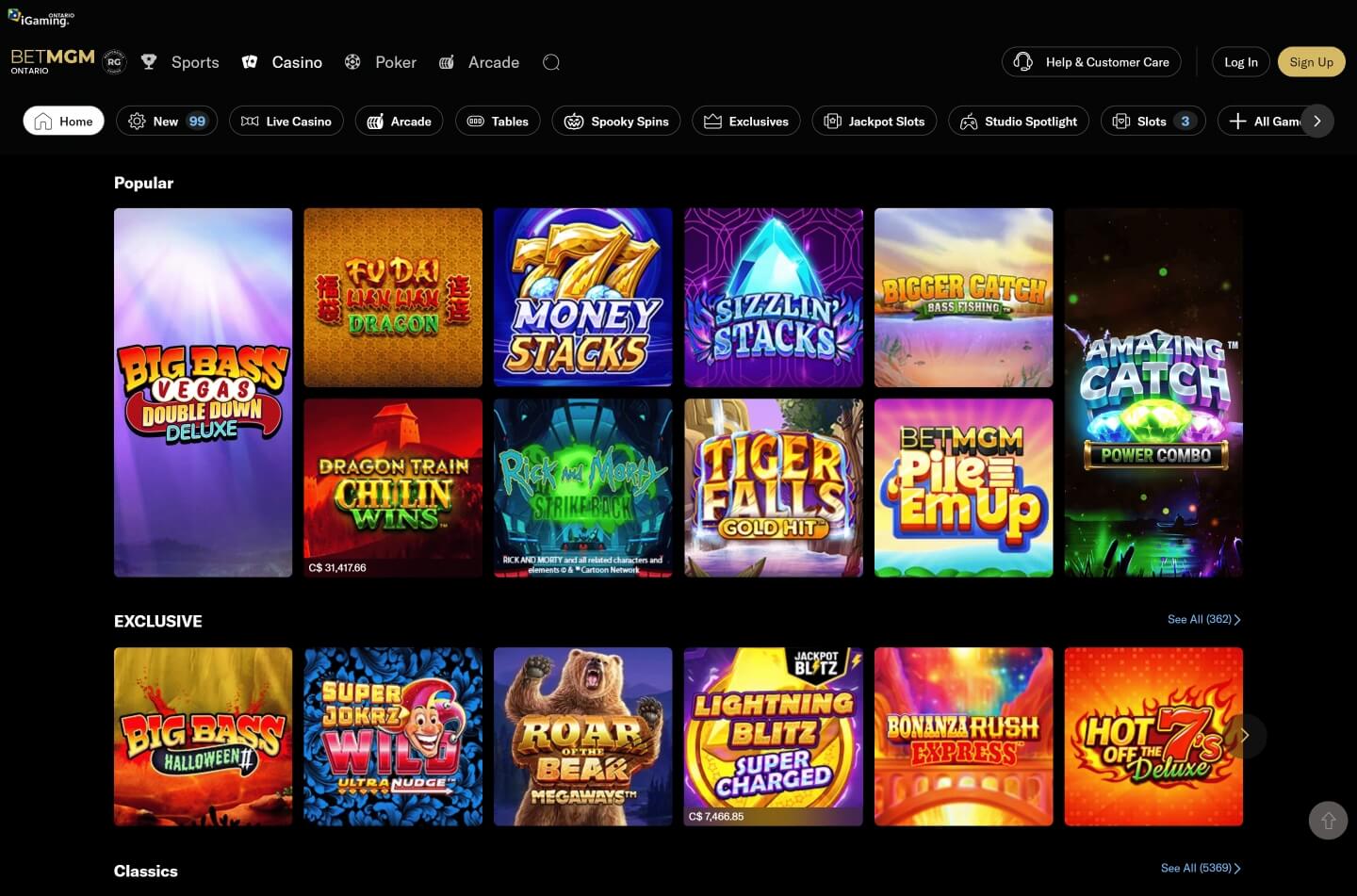Image resolution: width=1357 pixels, height=896 pixels.
Task: Advance the Exclusive carousel with next arrow
Action: [1245, 735]
